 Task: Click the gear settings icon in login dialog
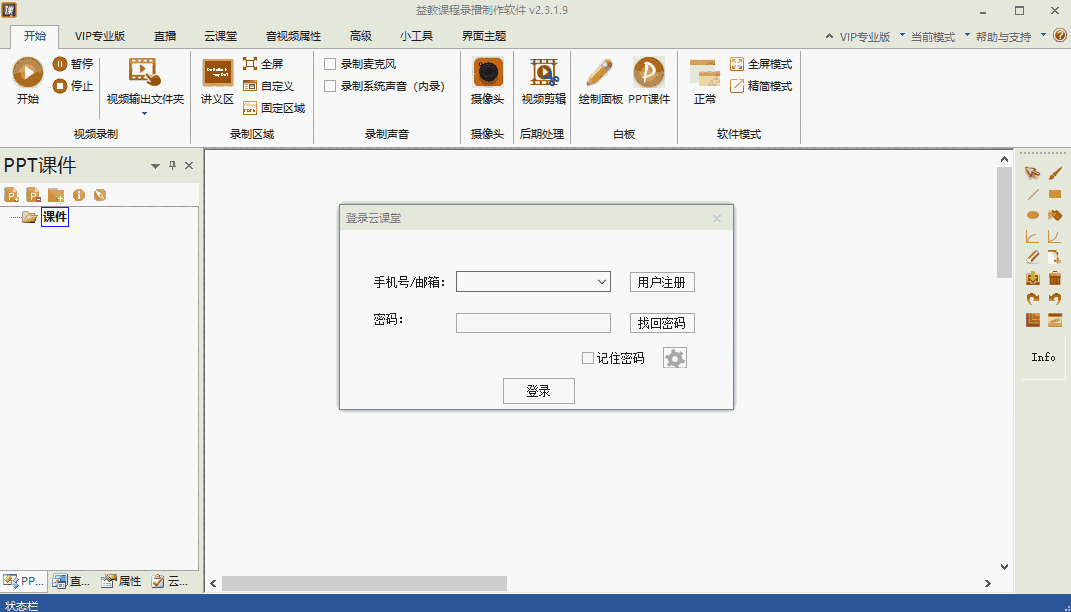[x=675, y=358]
